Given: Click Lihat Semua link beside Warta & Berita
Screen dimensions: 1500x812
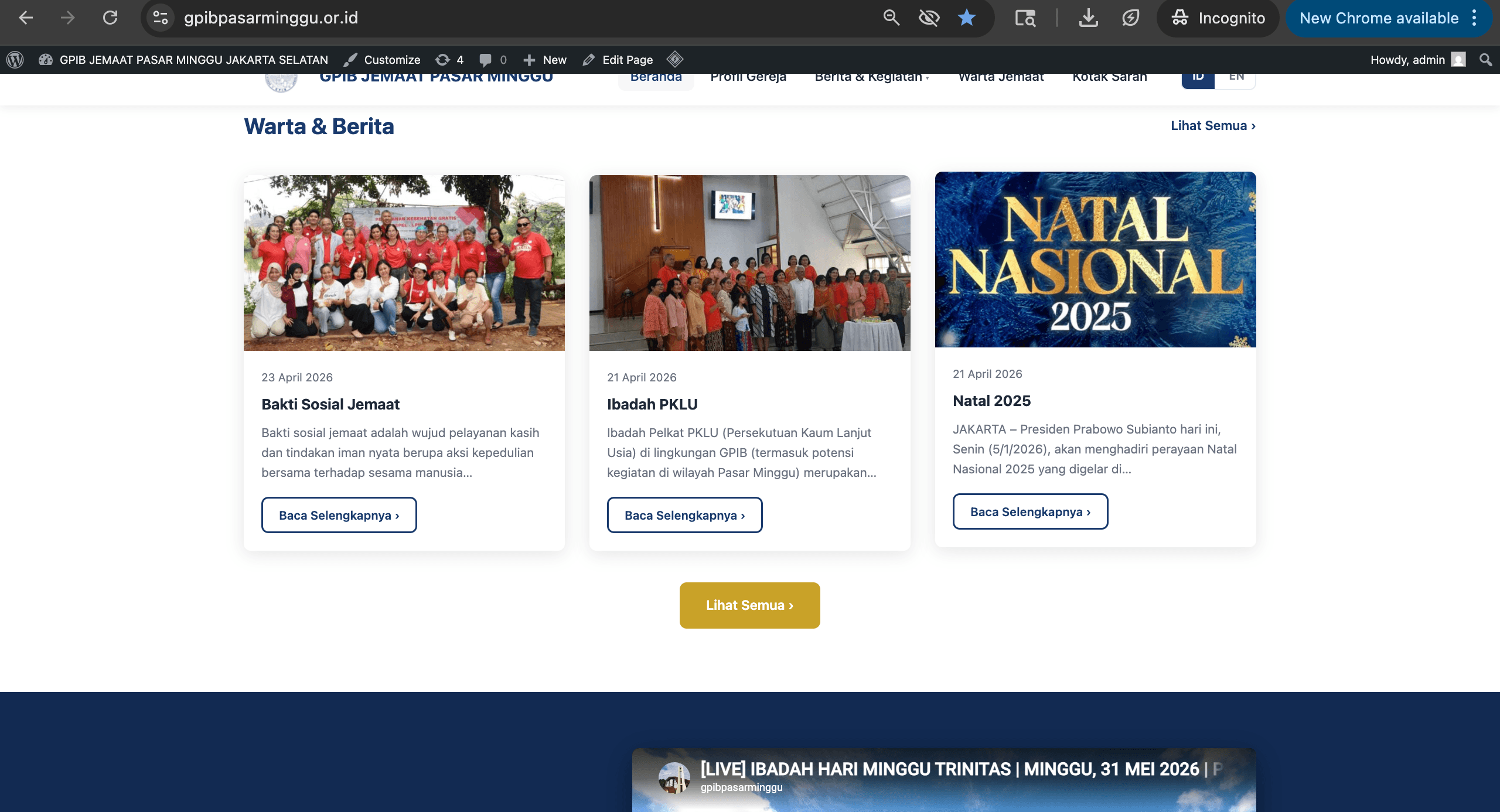Looking at the screenshot, I should (x=1213, y=125).
